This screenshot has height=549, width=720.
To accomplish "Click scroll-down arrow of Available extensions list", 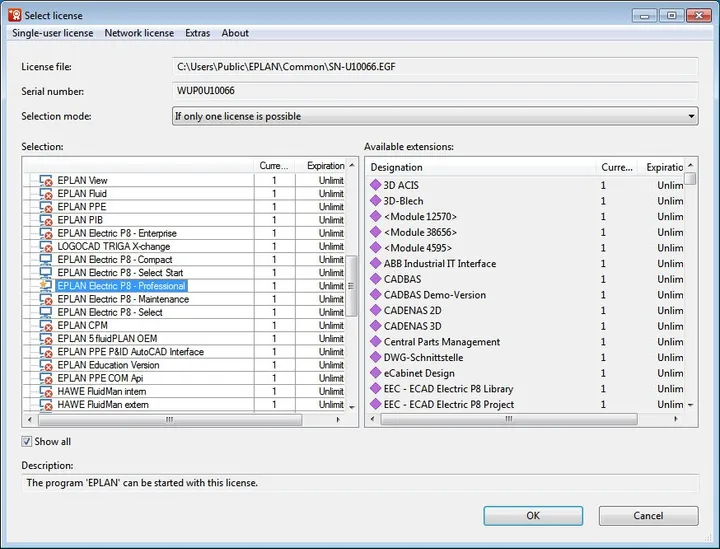I will coord(690,405).
